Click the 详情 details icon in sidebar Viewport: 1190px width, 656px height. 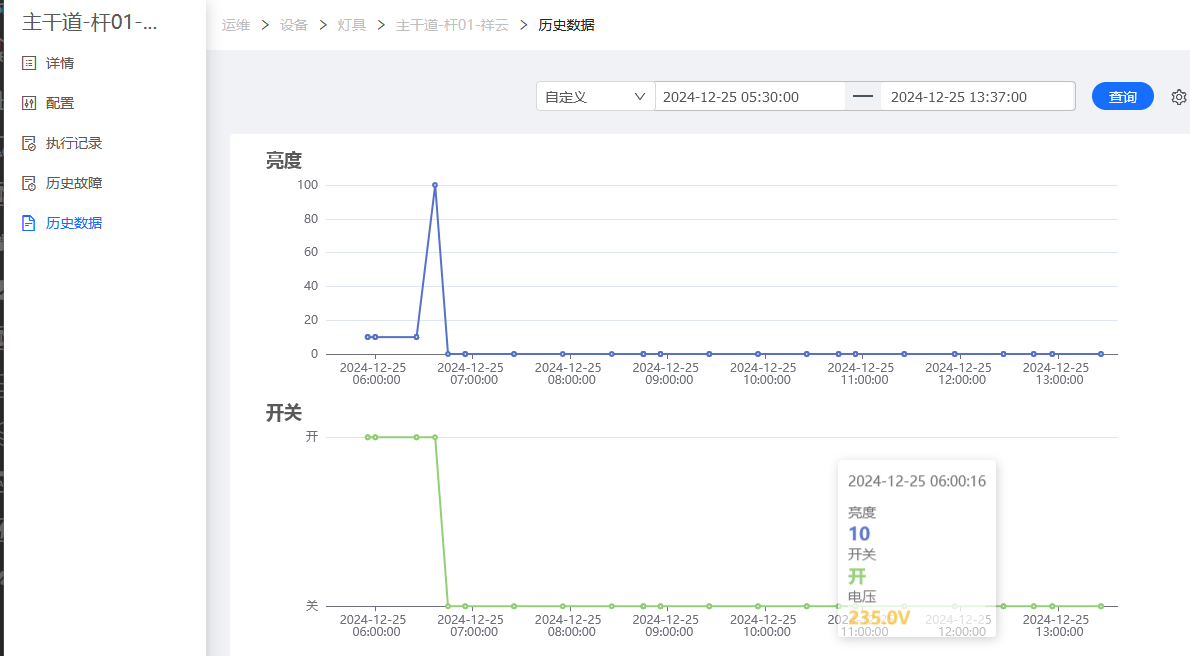[x=29, y=63]
